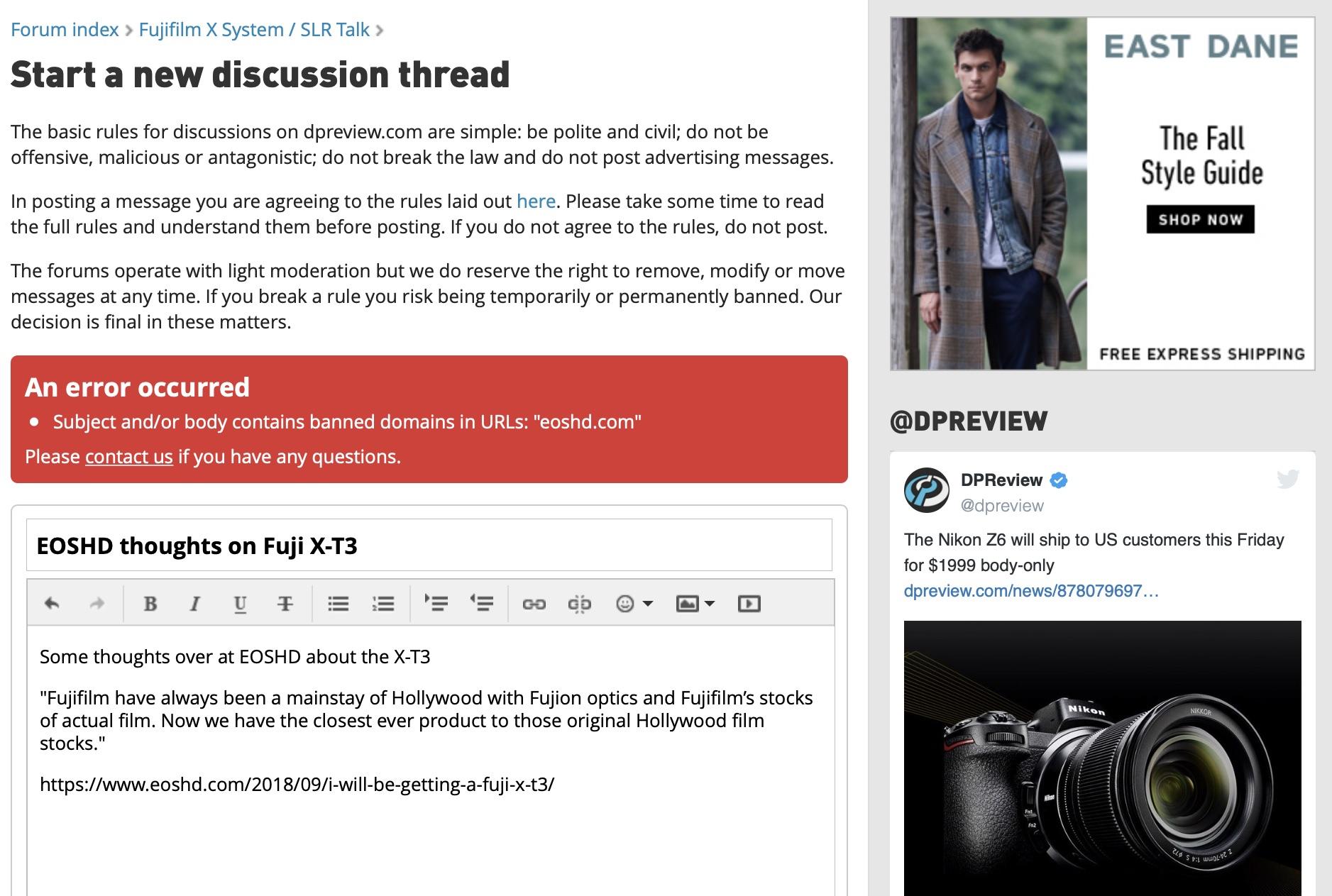Click the quoted Fujifilm Hollywood paragraph
The image size is (1332, 896).
point(426,721)
